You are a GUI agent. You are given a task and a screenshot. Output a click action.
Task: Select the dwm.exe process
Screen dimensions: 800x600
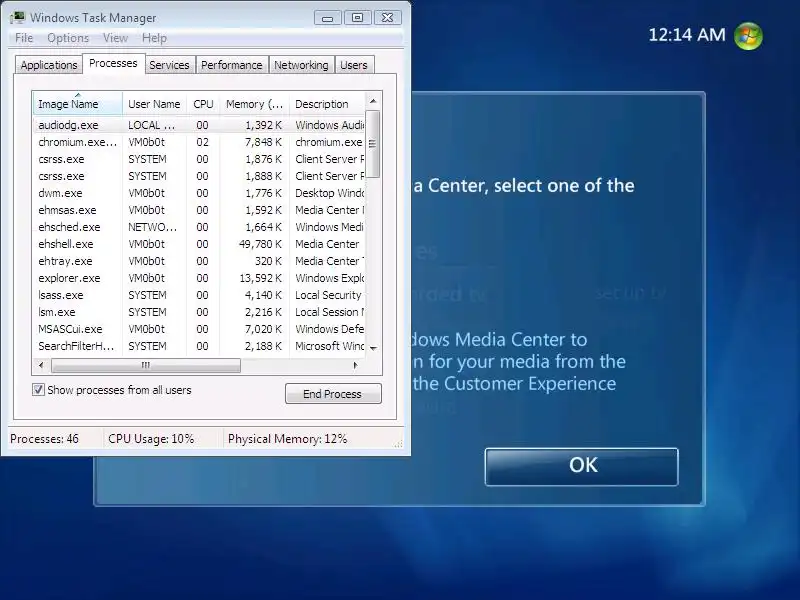point(199,193)
